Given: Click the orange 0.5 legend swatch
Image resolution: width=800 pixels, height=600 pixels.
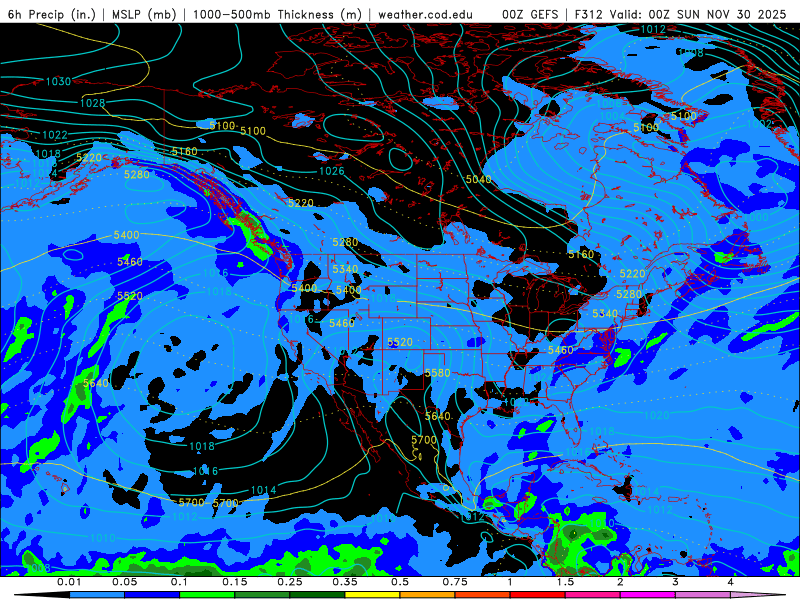Looking at the screenshot, I should point(428,595).
